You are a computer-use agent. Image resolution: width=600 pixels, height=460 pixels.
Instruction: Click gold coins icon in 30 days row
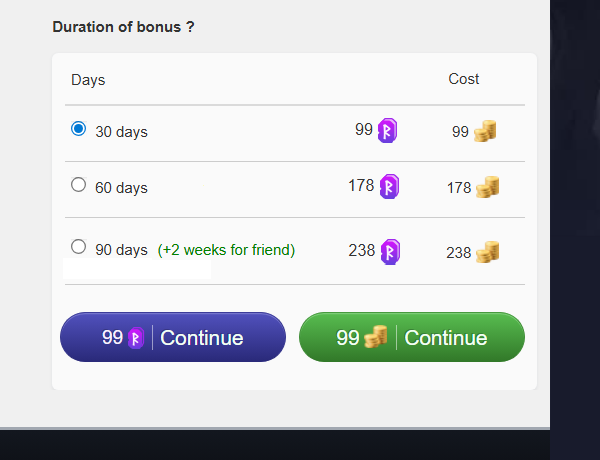(485, 131)
